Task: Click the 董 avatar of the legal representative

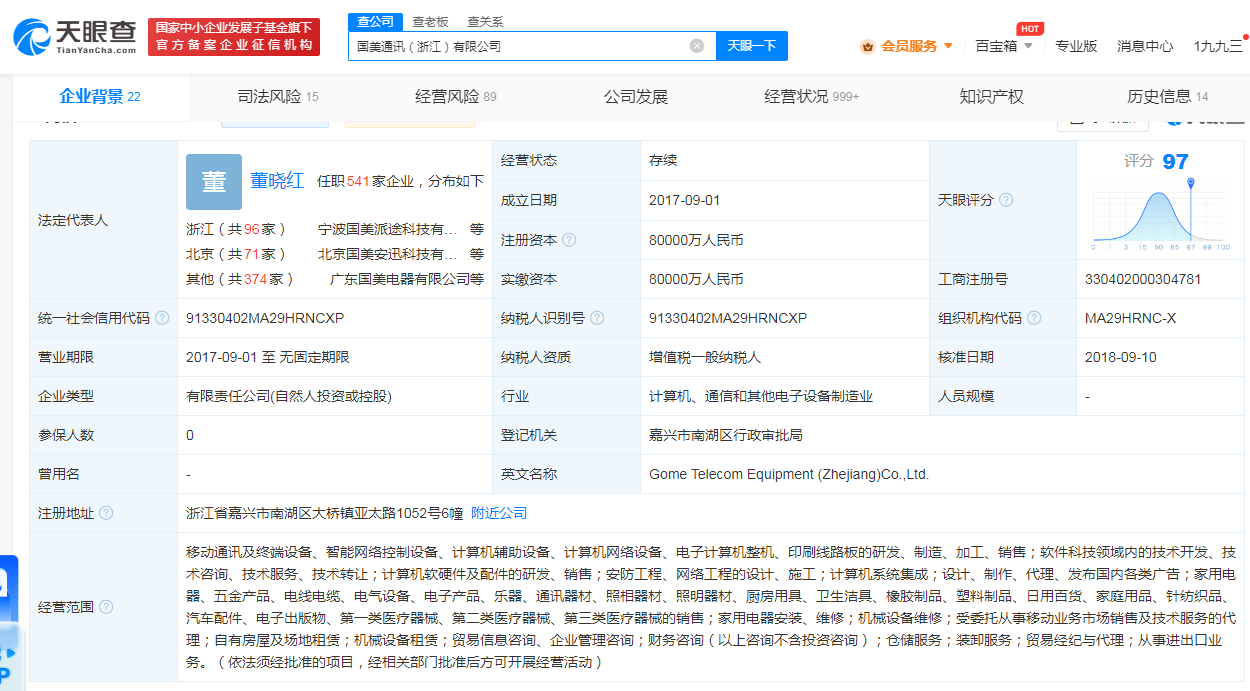Action: (x=214, y=181)
